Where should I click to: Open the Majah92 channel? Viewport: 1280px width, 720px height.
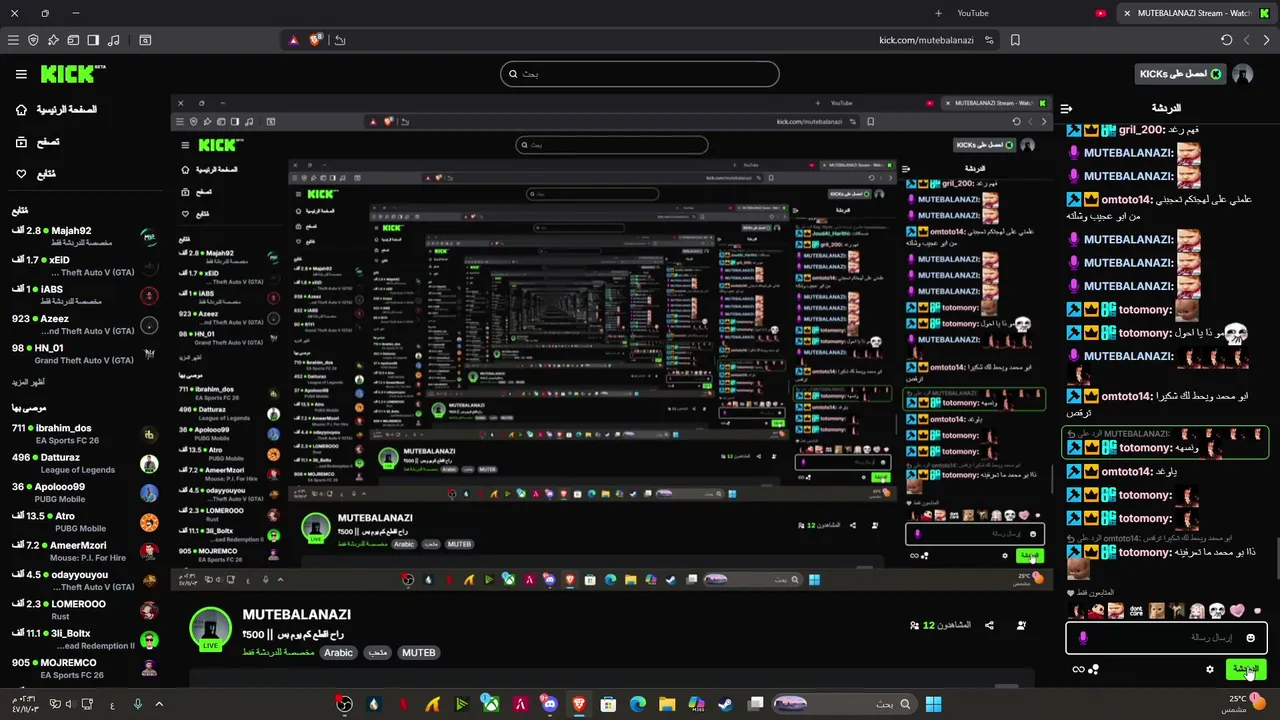coord(84,236)
